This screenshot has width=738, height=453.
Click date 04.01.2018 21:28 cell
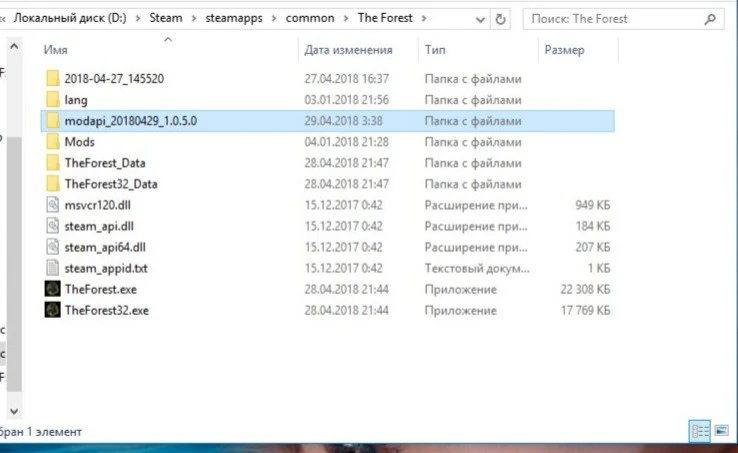[x=346, y=142]
